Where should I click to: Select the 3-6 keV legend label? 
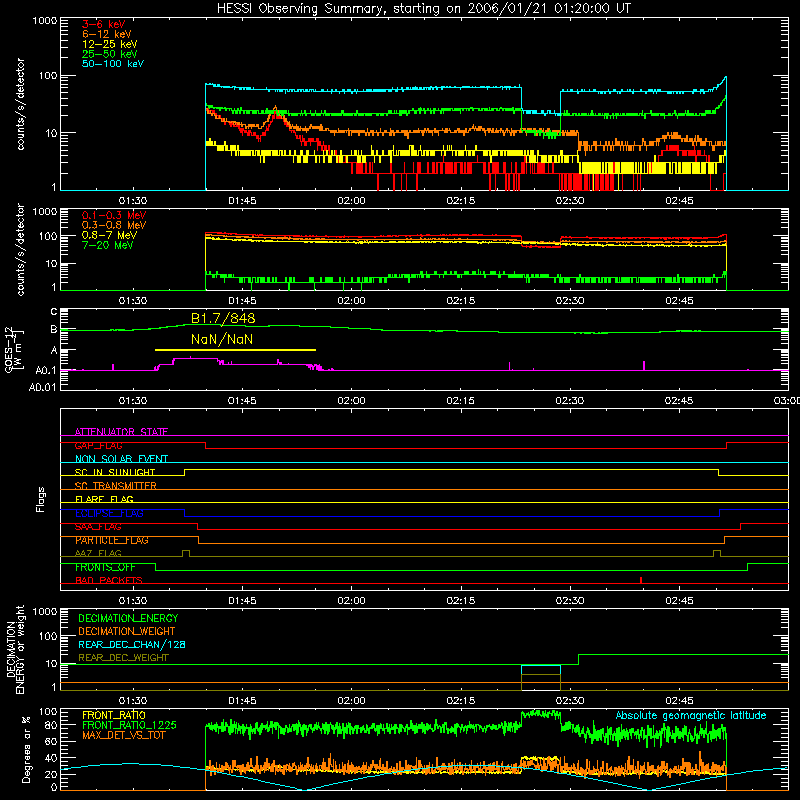click(x=104, y=24)
